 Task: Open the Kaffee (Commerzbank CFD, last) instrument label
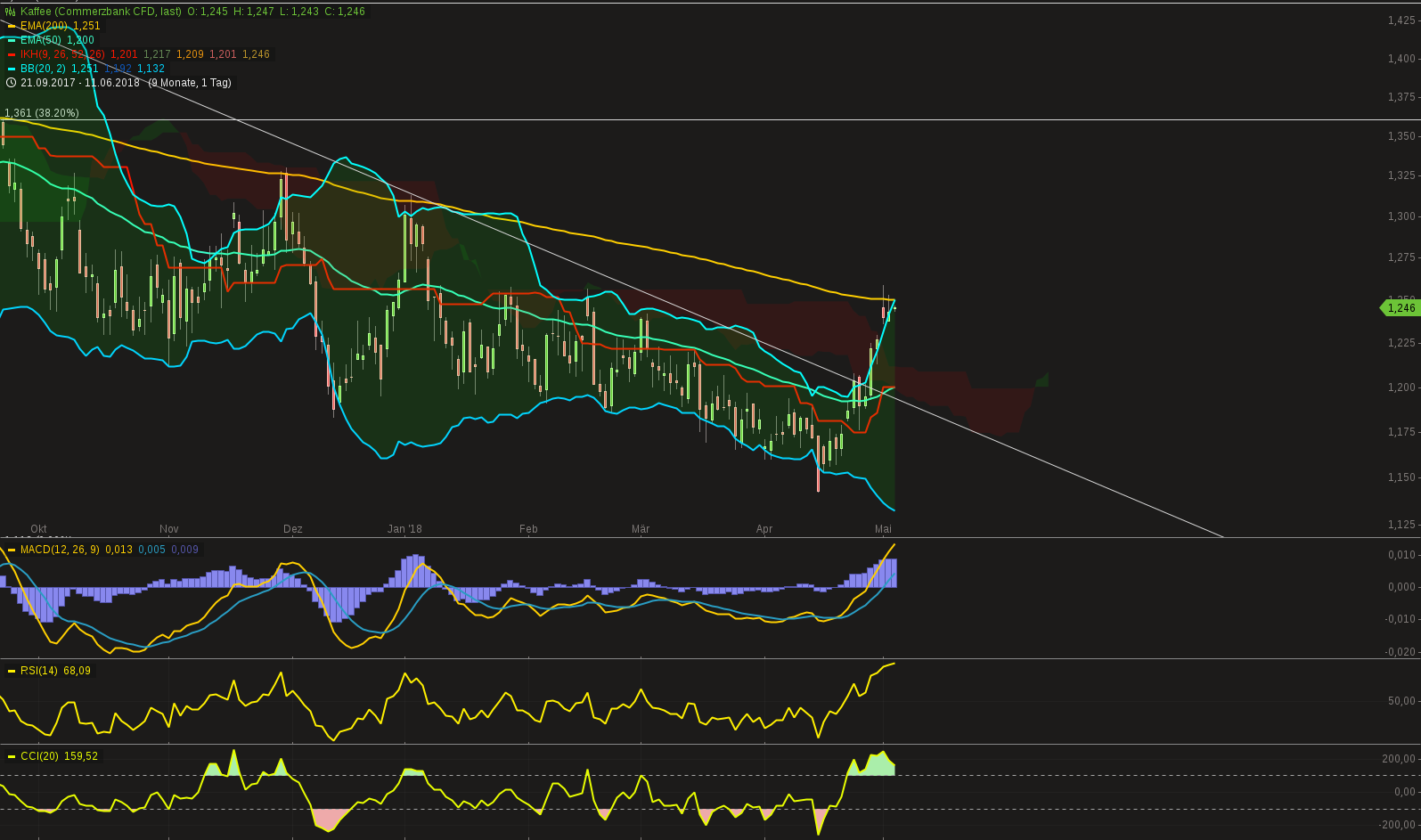coord(101,12)
